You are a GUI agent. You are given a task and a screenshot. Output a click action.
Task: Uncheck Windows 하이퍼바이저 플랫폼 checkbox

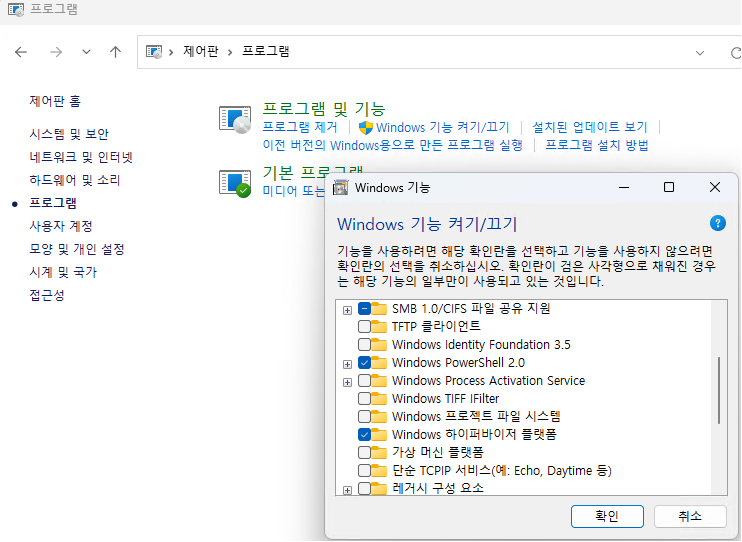click(x=364, y=435)
